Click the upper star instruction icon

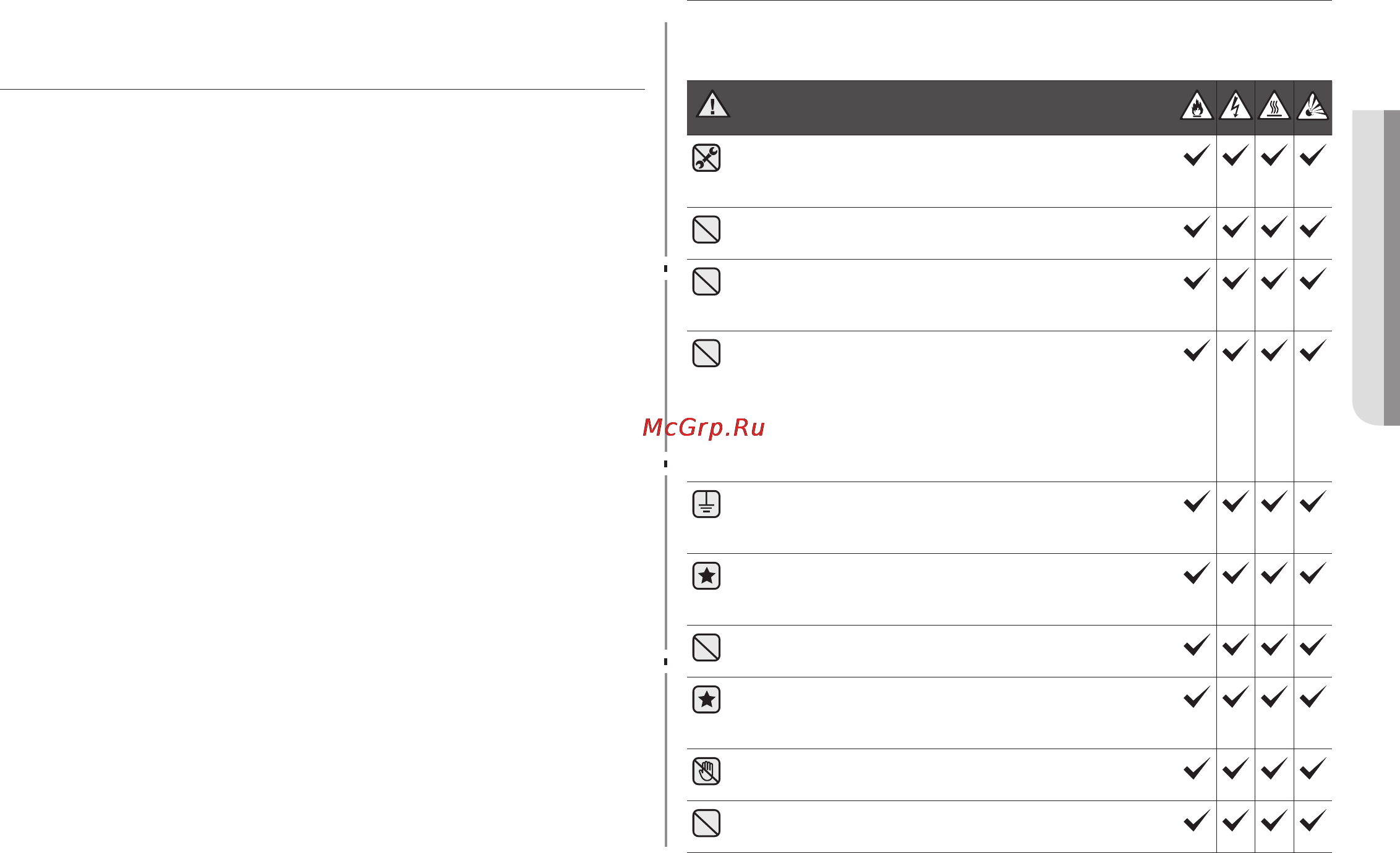[x=706, y=575]
